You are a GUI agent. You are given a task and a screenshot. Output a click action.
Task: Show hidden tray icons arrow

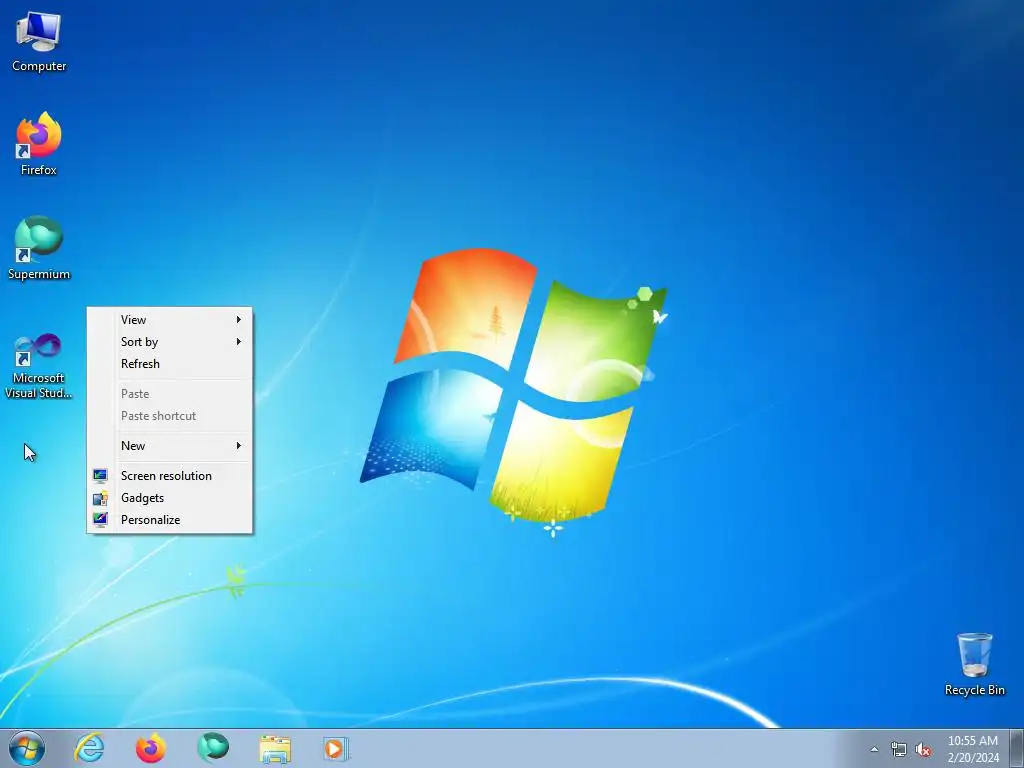pos(874,749)
